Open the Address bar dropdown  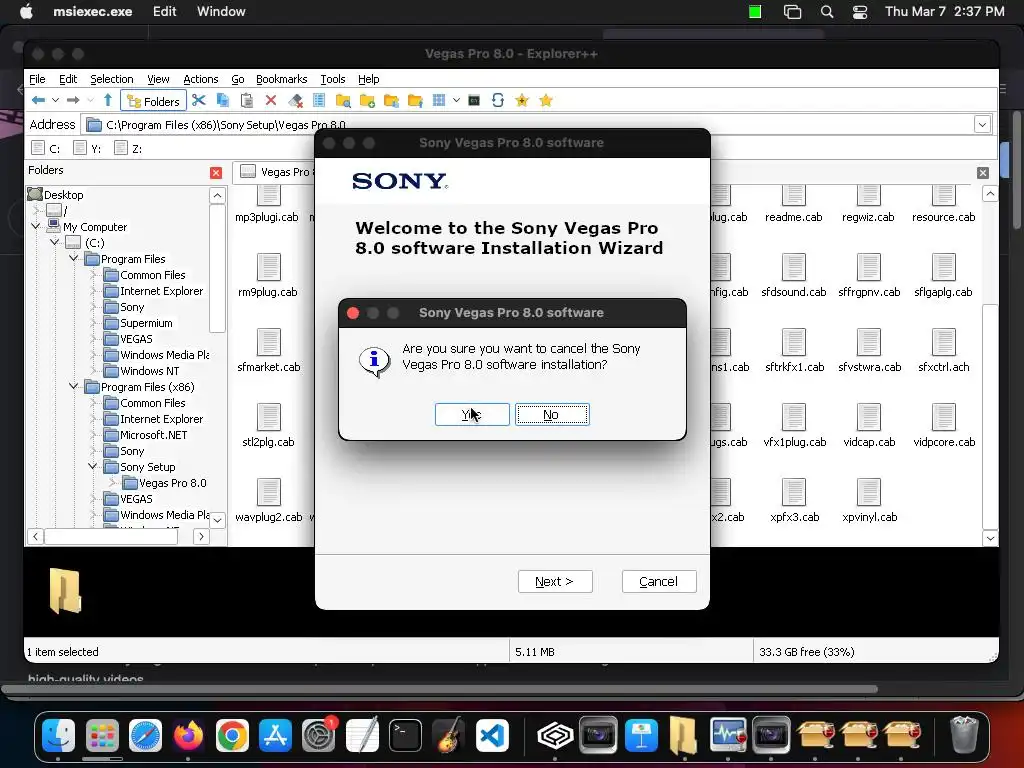pyautogui.click(x=982, y=124)
